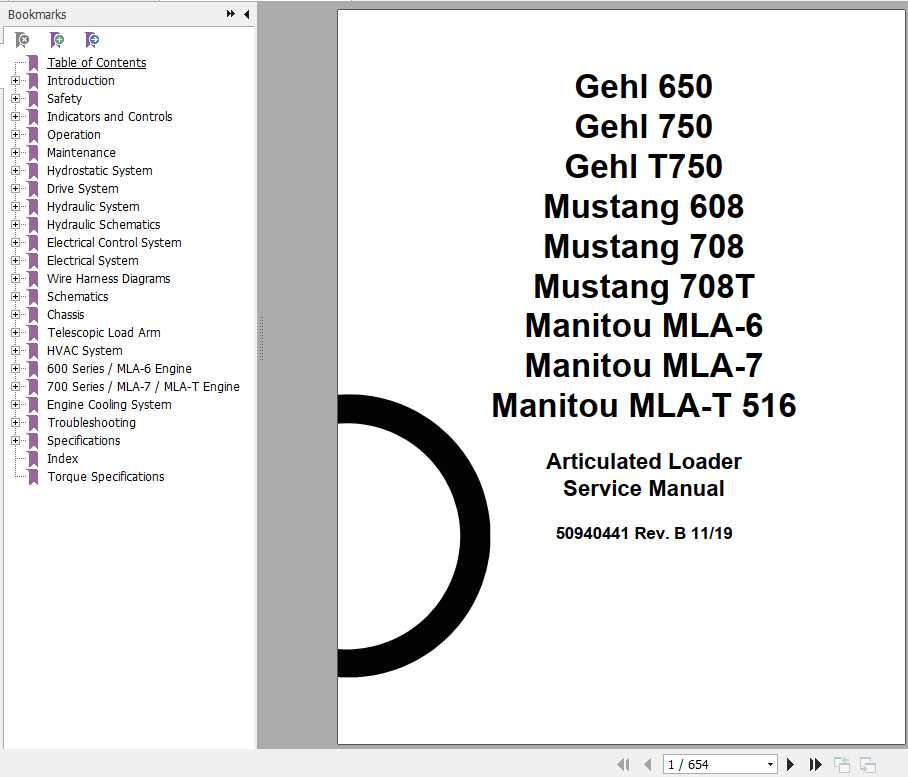
Task: Select the Indicators and Controls bookmark
Action: 109,116
